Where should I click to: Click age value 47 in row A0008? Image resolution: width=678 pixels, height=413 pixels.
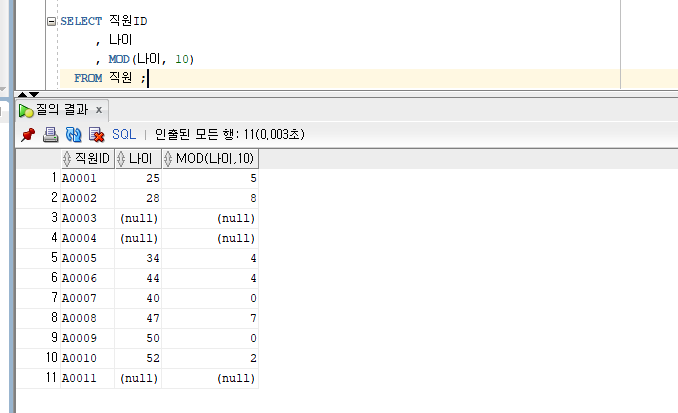point(138,318)
